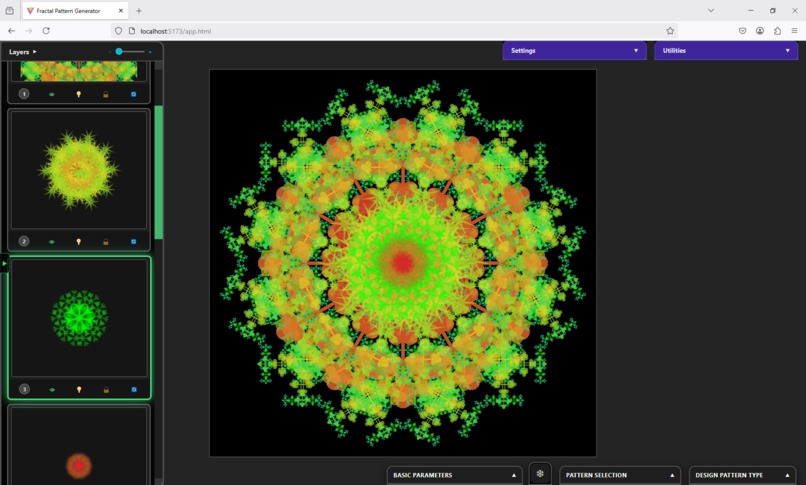The width and height of the screenshot is (806, 485).
Task: Open the Firefox account icon
Action: point(760,31)
